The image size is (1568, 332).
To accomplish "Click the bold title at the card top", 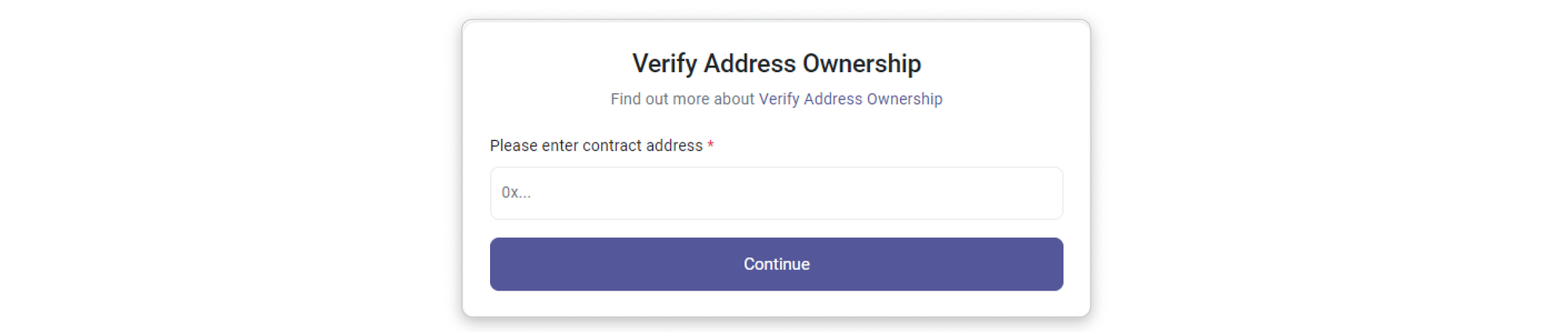I will pos(776,63).
